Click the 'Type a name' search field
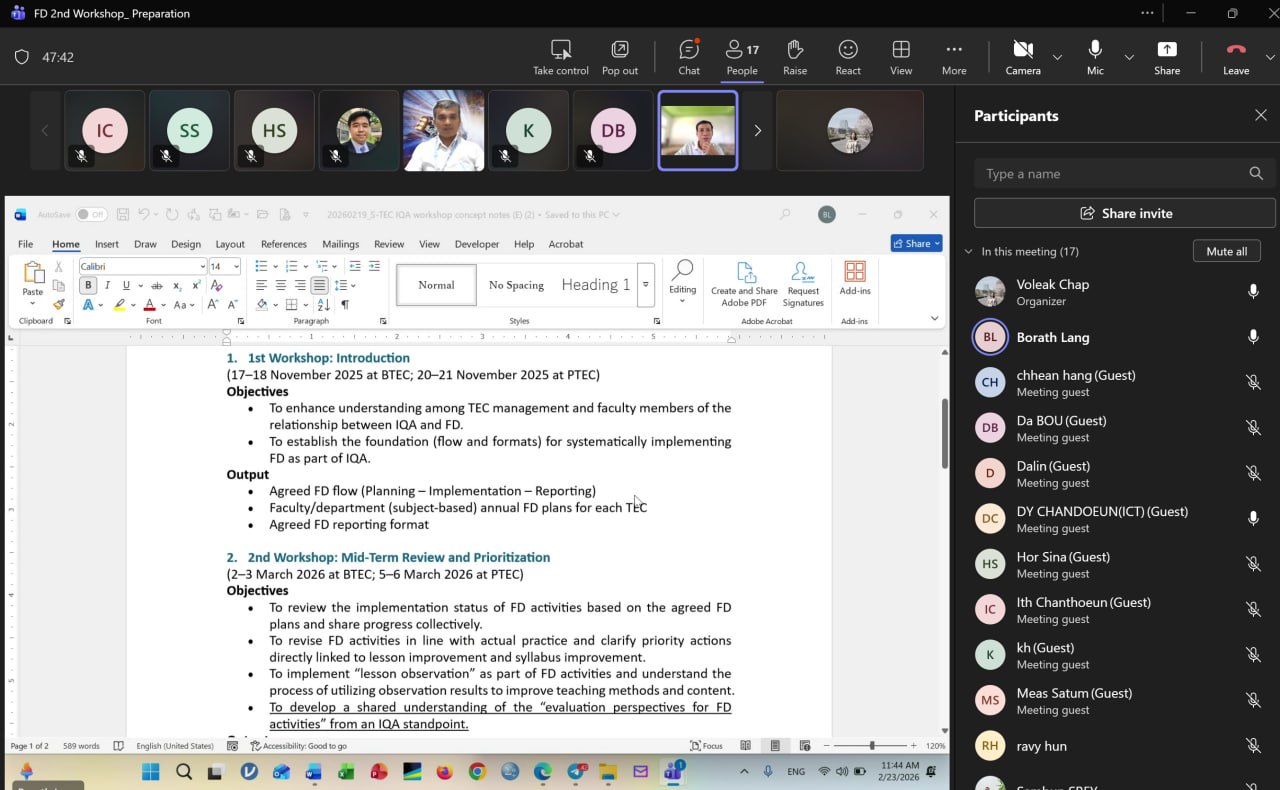 coord(1110,174)
